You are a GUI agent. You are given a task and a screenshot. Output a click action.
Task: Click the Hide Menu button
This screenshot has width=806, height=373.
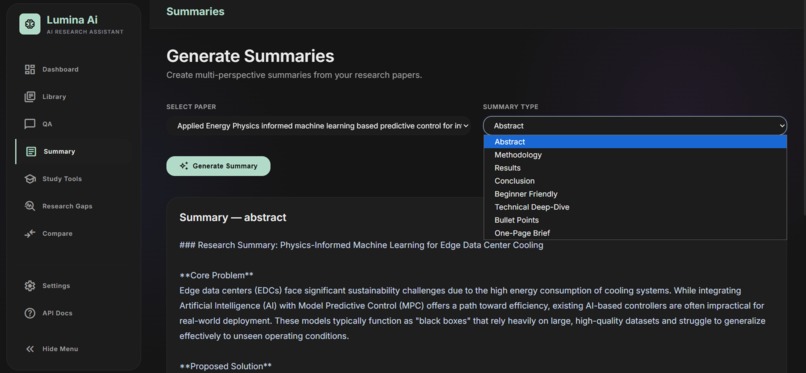click(x=52, y=349)
